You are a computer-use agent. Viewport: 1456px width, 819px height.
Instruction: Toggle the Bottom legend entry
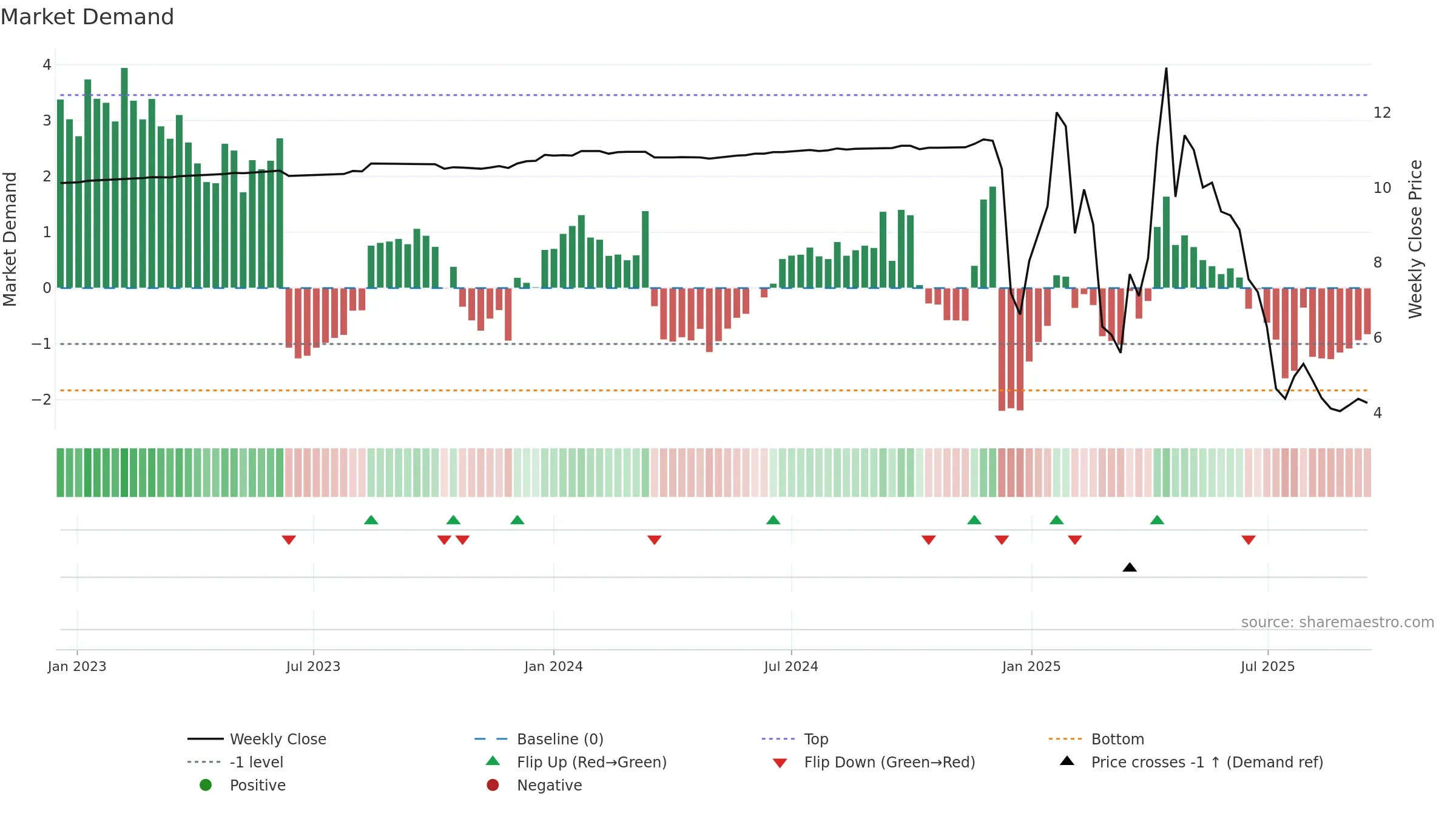click(x=1096, y=739)
